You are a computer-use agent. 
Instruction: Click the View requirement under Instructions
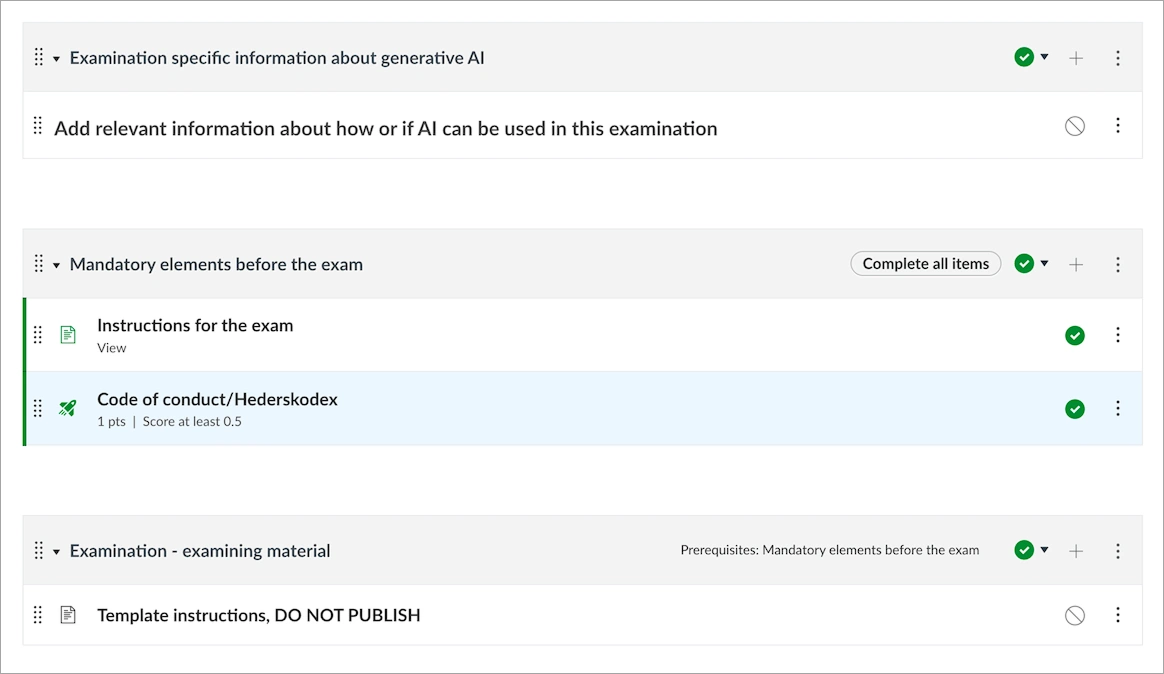point(111,348)
